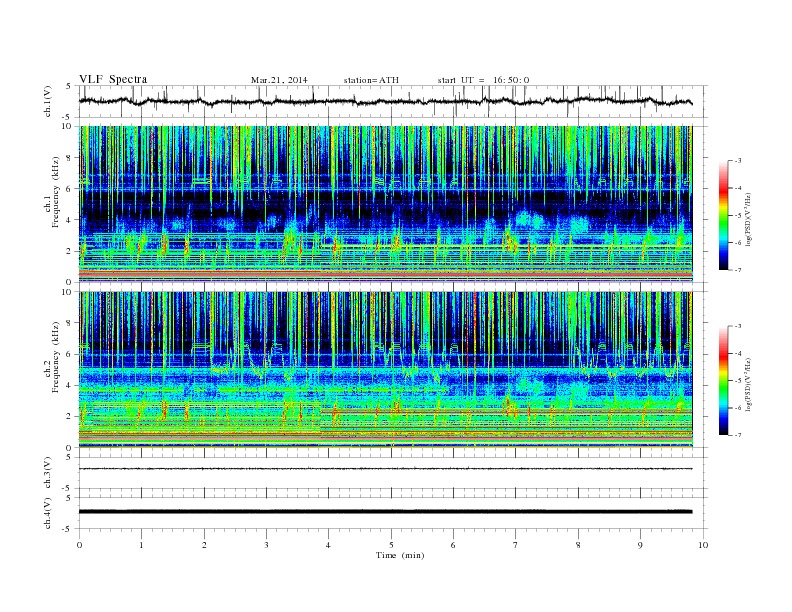Screen dimensions: 792x612
Task: Click the time axis tick label "6"
Action: coord(453,545)
